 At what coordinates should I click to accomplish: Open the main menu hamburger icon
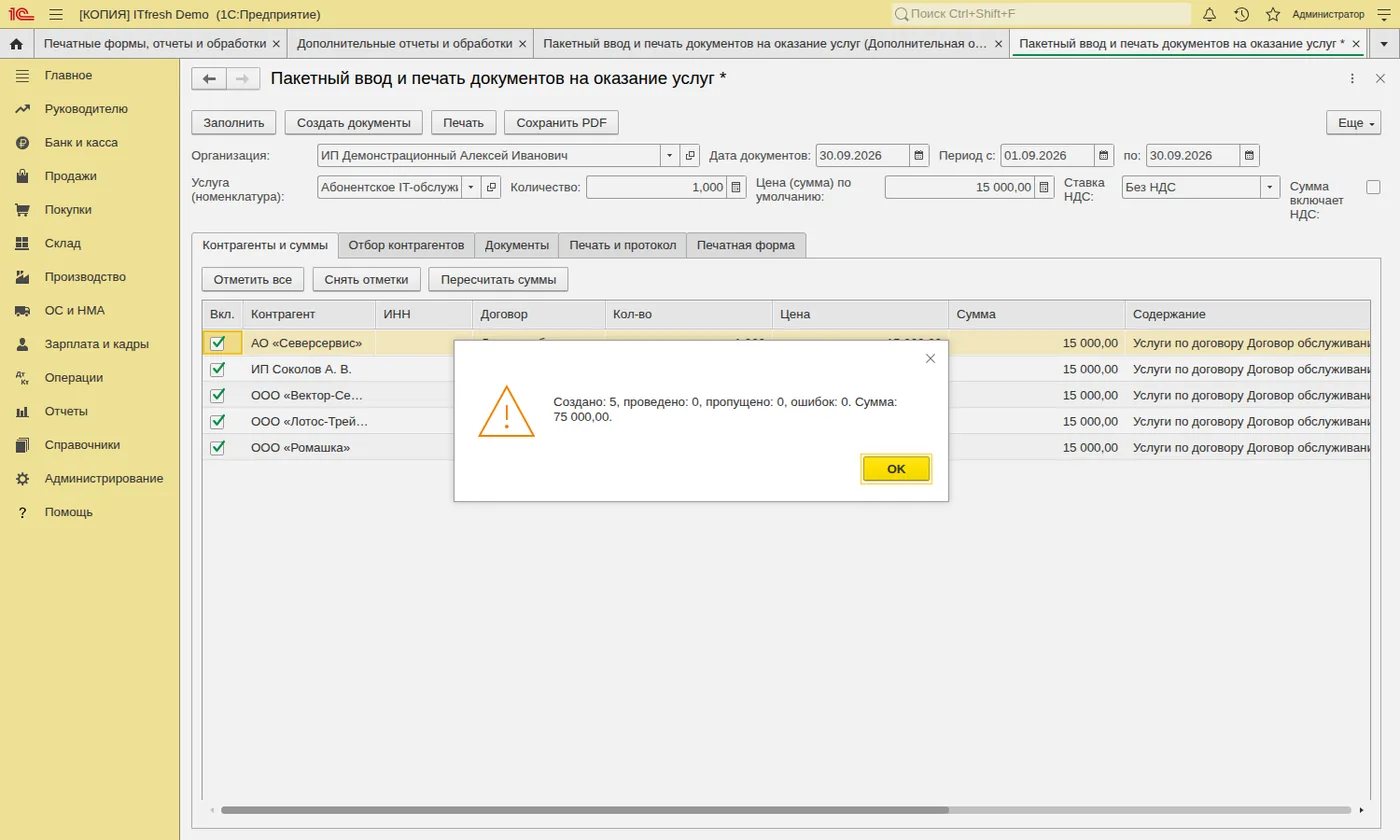click(55, 14)
